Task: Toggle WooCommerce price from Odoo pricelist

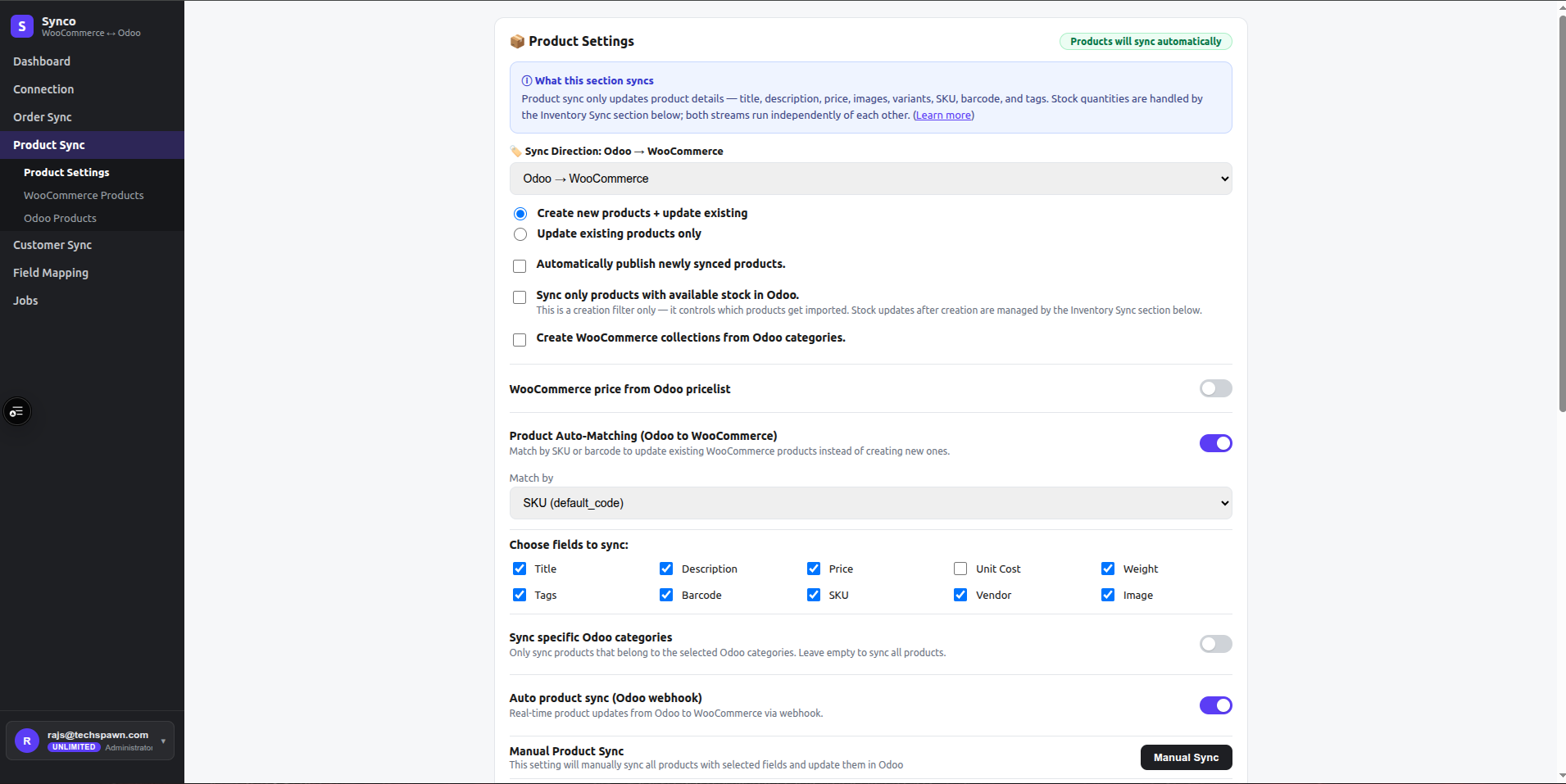Action: [x=1215, y=388]
